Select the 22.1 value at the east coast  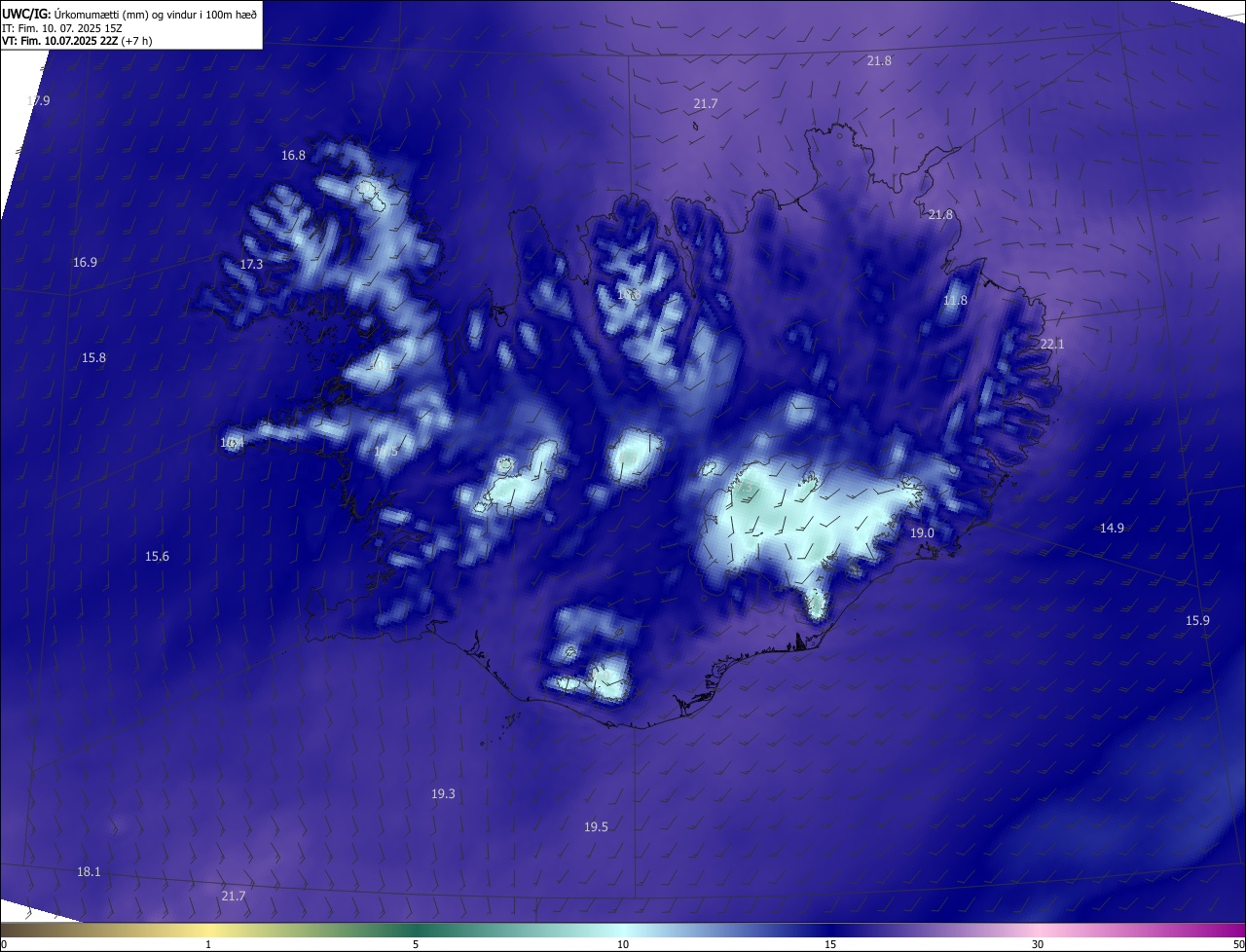tap(1052, 344)
